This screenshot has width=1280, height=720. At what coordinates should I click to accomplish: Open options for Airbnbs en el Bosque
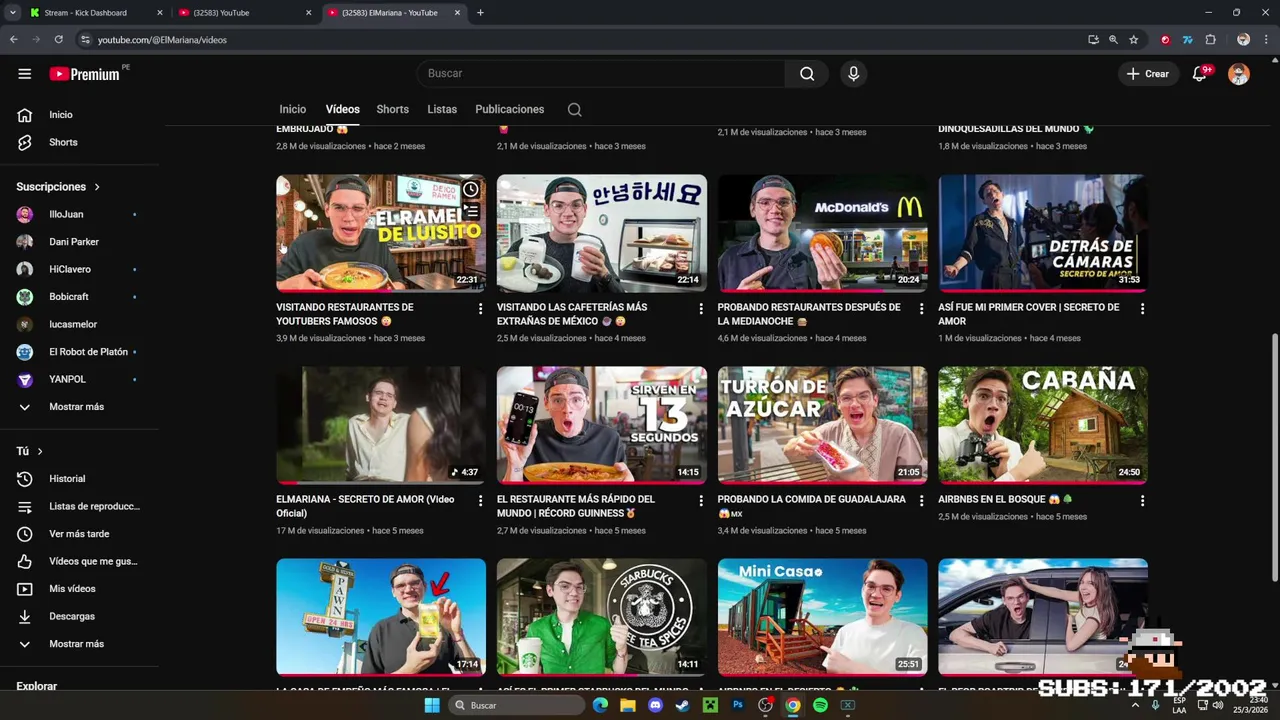(x=1142, y=501)
